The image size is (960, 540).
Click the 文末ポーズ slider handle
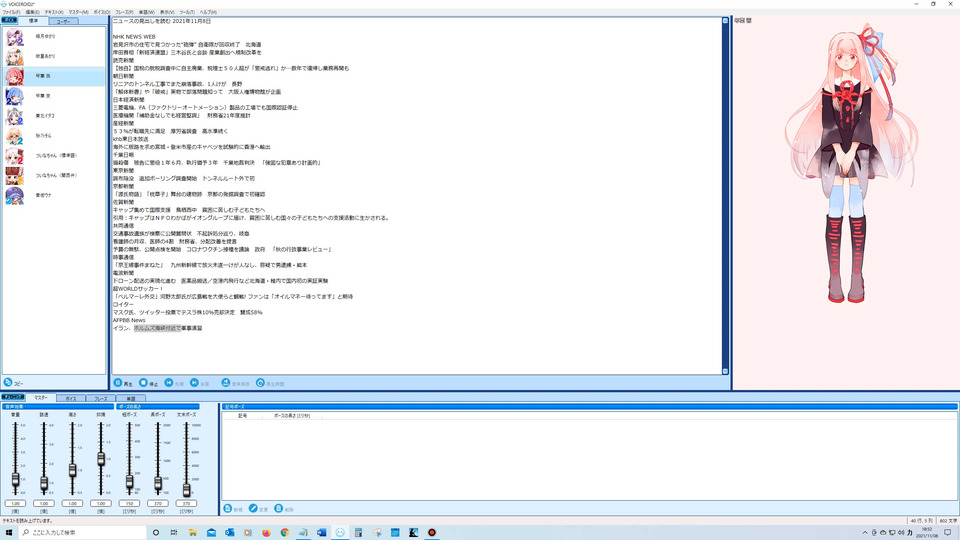pyautogui.click(x=186, y=489)
